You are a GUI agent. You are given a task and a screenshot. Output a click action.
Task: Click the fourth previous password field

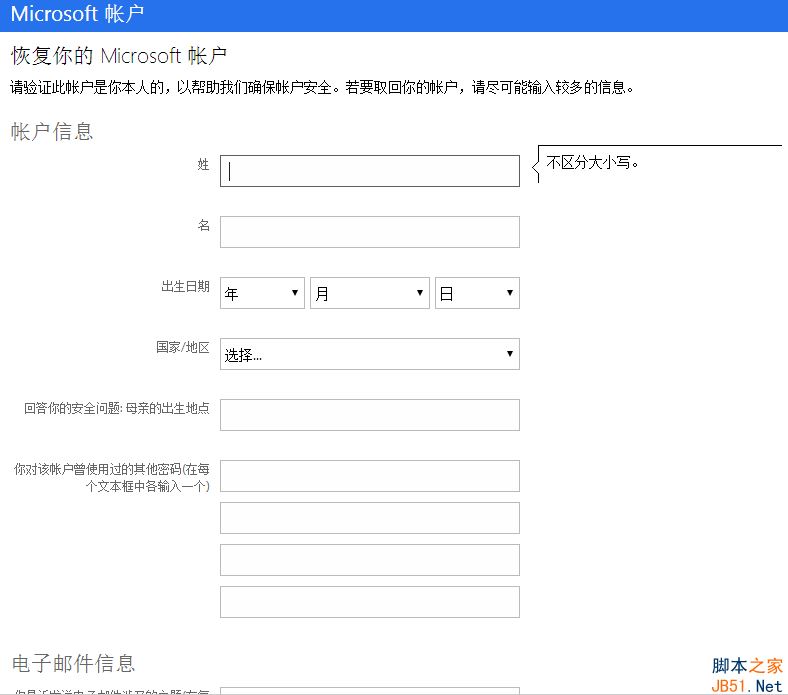pos(370,602)
